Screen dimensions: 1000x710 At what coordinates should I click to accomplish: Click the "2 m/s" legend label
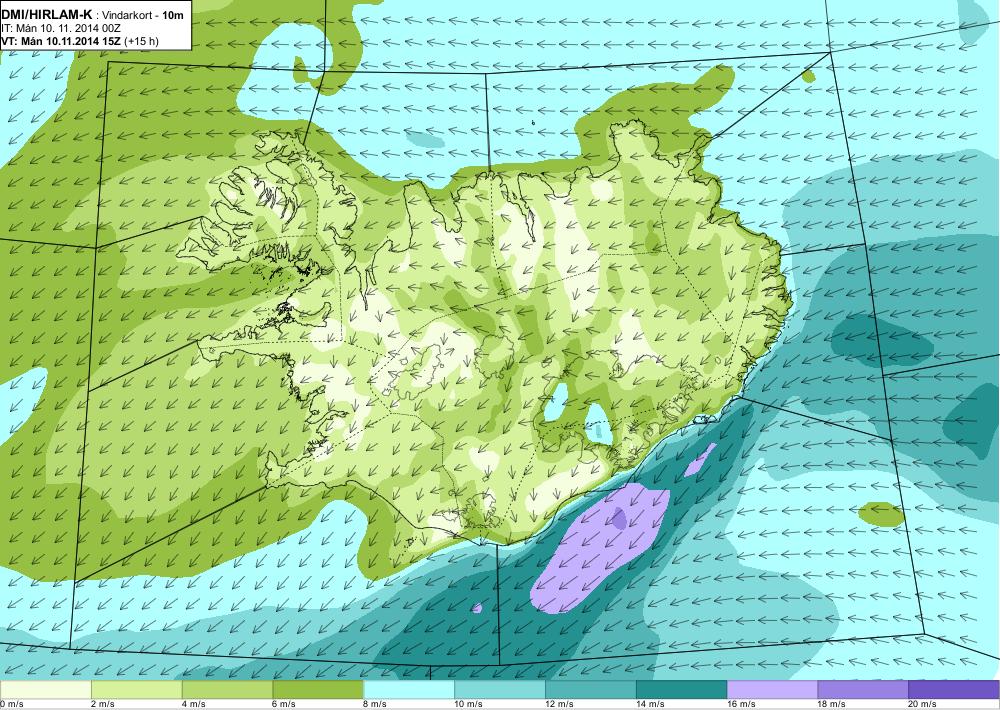click(x=103, y=704)
